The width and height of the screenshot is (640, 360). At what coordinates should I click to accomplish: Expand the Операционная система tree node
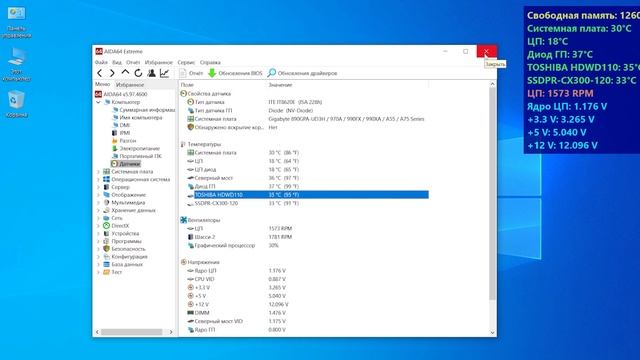pyautogui.click(x=98, y=180)
